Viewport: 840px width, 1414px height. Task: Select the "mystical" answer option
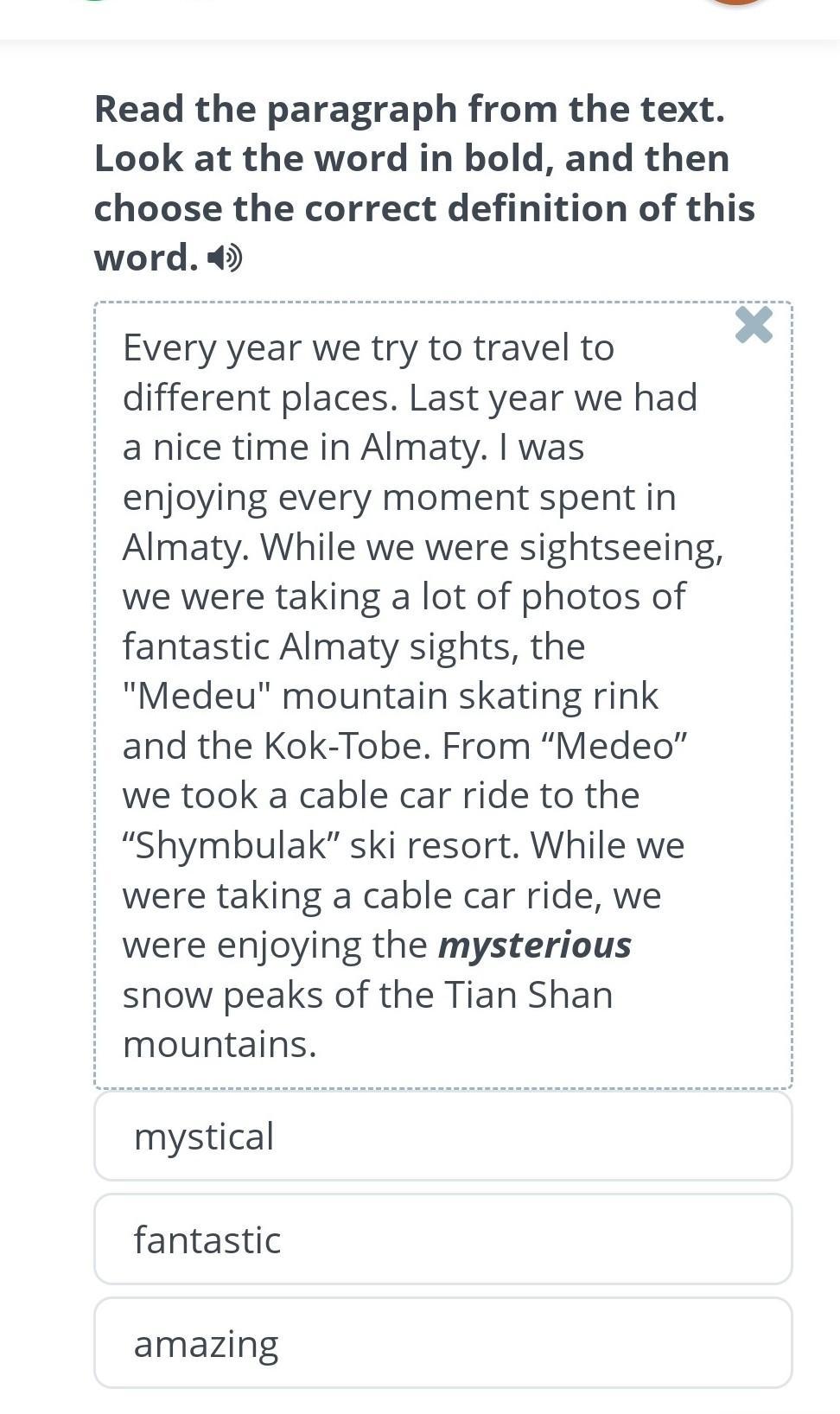click(x=442, y=1136)
